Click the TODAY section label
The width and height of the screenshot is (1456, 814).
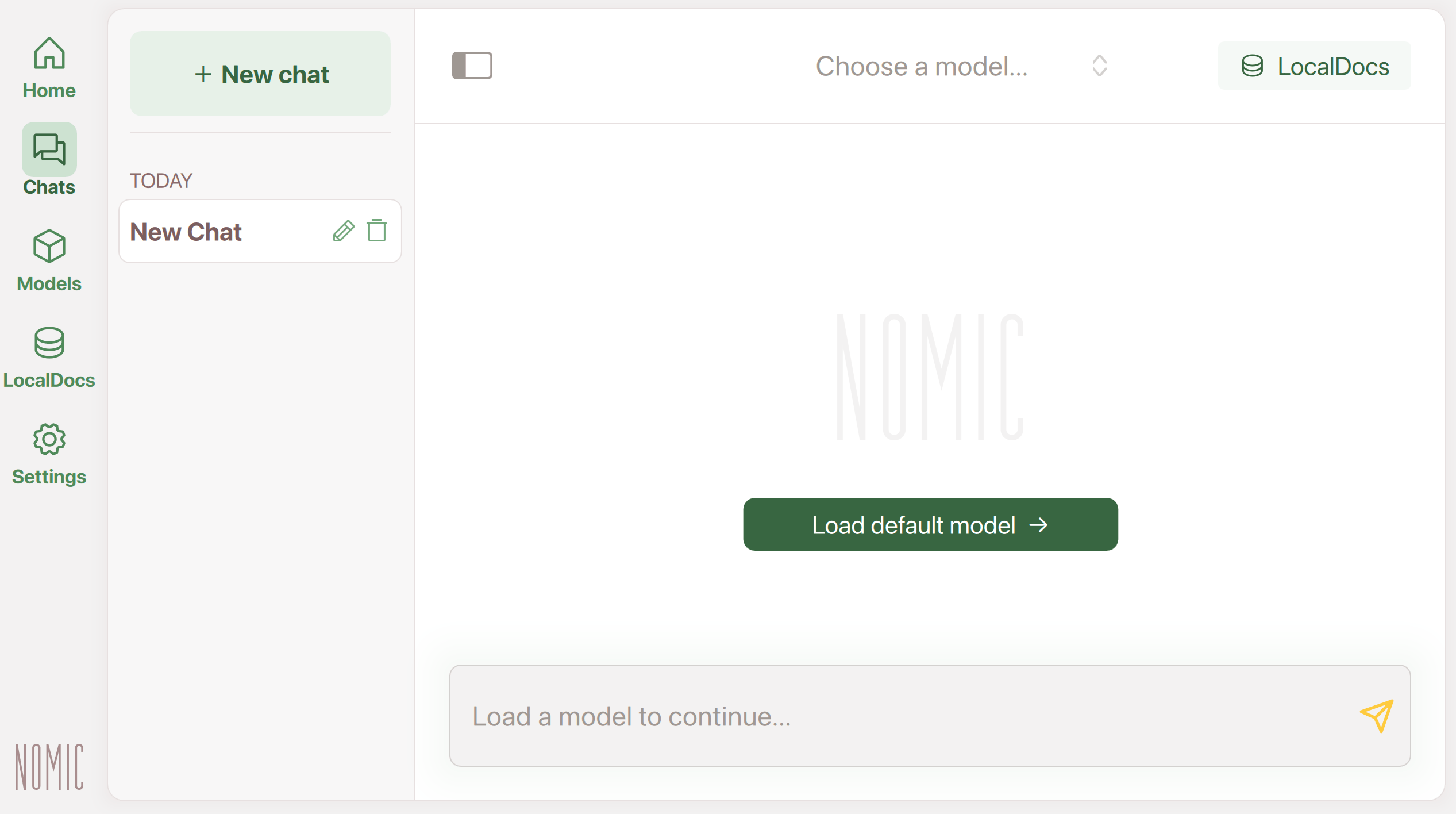tap(161, 181)
